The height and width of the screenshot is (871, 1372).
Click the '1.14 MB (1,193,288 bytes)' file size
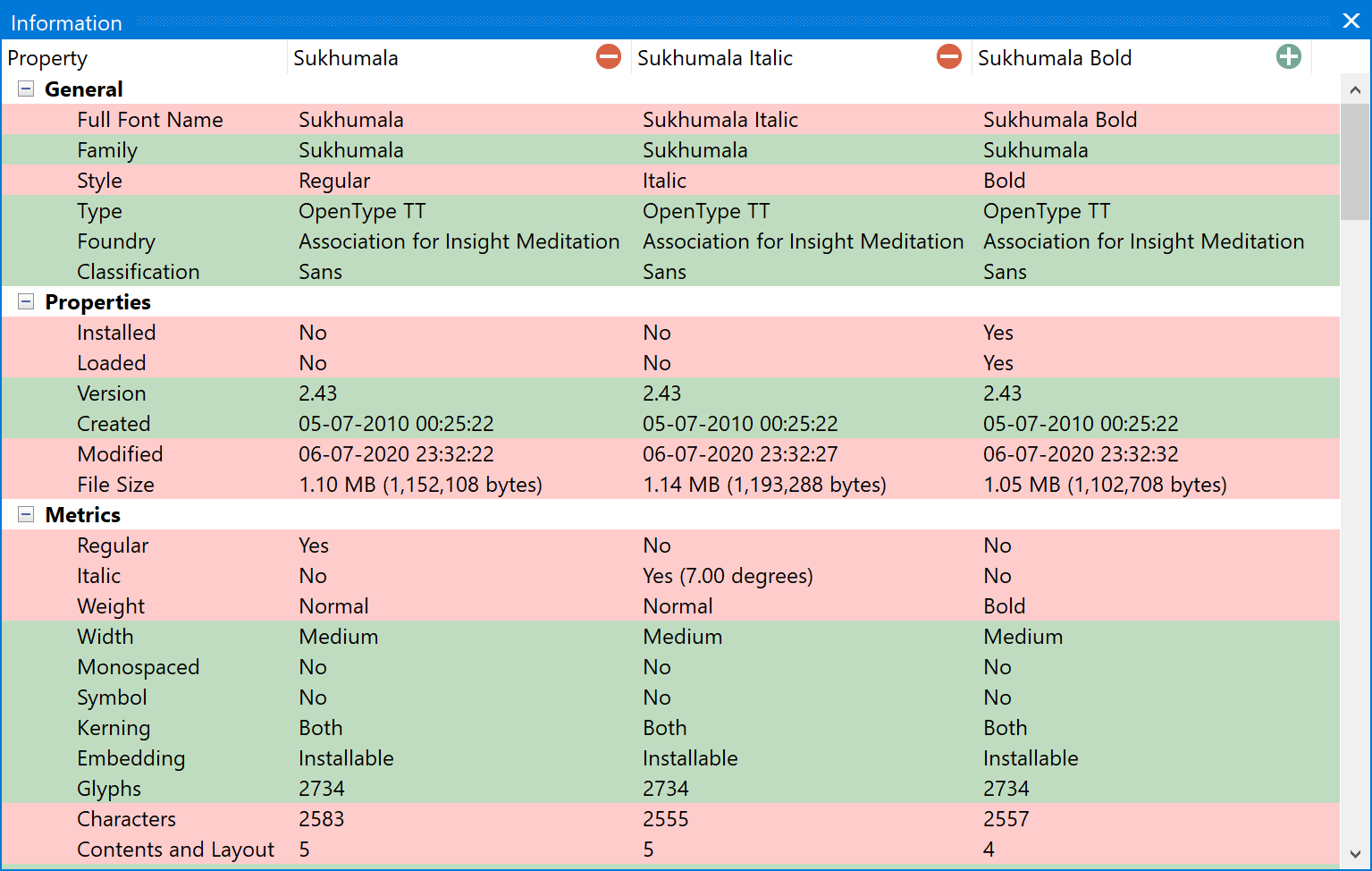pyautogui.click(x=764, y=485)
